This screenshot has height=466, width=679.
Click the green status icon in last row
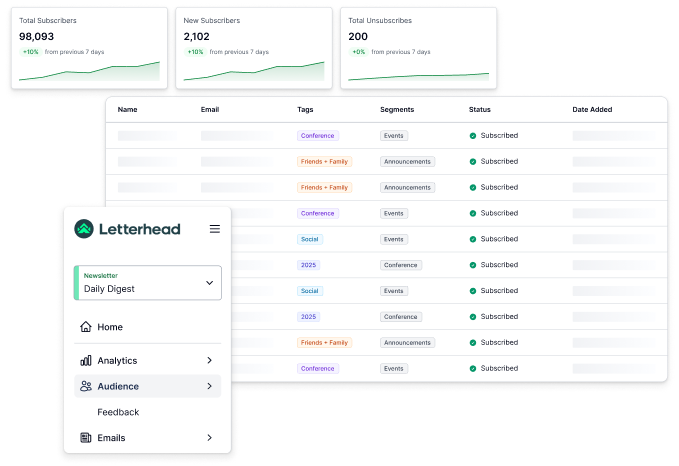click(473, 369)
